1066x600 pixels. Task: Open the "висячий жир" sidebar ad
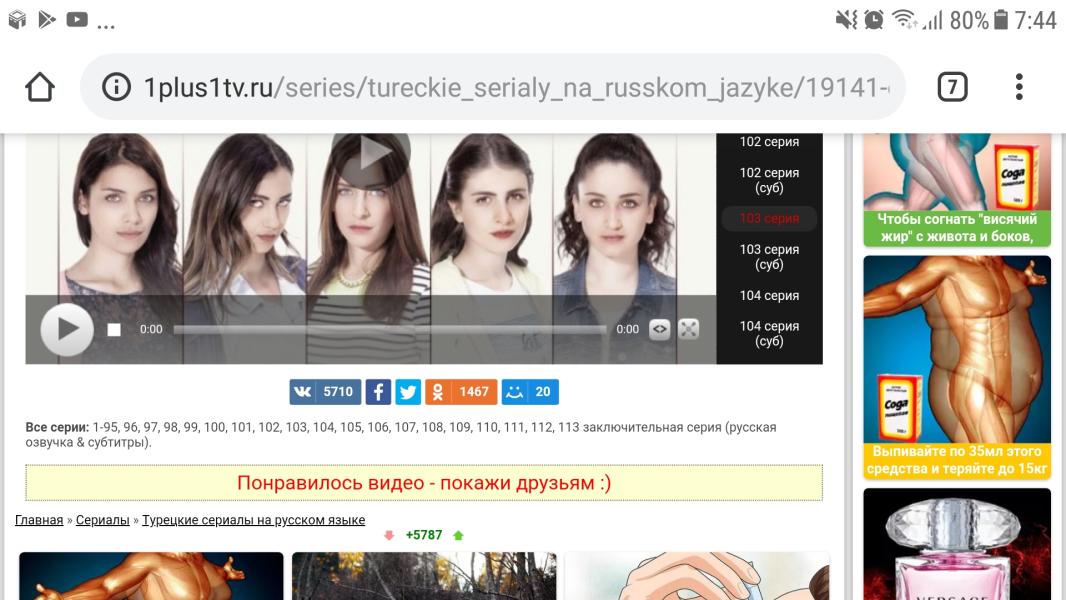957,190
